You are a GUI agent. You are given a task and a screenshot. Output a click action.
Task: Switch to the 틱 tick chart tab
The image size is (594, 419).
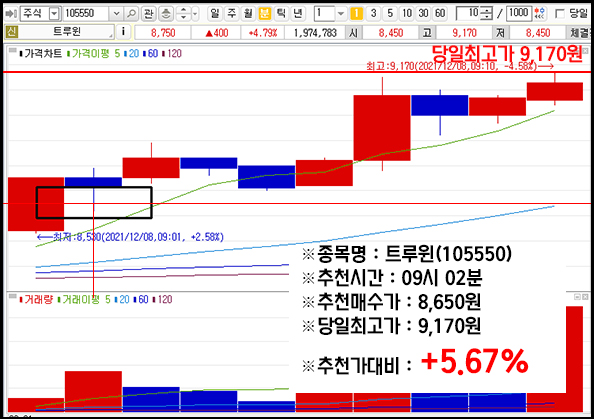[281, 14]
